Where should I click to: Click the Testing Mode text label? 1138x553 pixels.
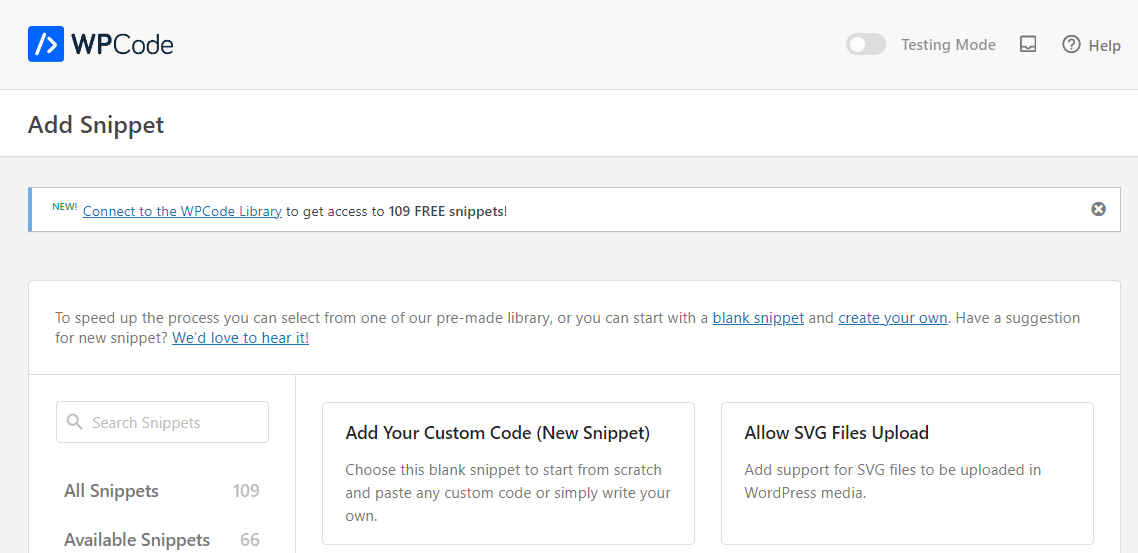[x=948, y=45]
